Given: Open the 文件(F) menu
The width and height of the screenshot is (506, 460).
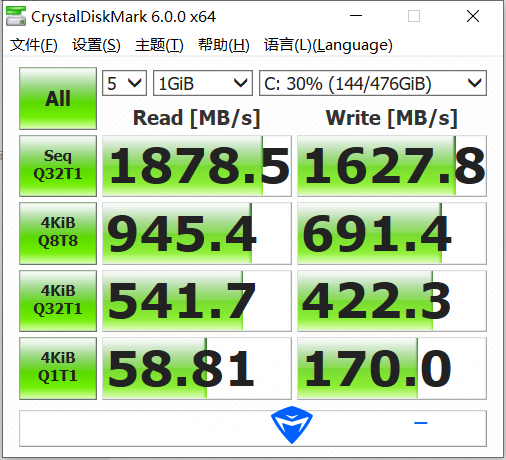Looking at the screenshot, I should (34, 45).
